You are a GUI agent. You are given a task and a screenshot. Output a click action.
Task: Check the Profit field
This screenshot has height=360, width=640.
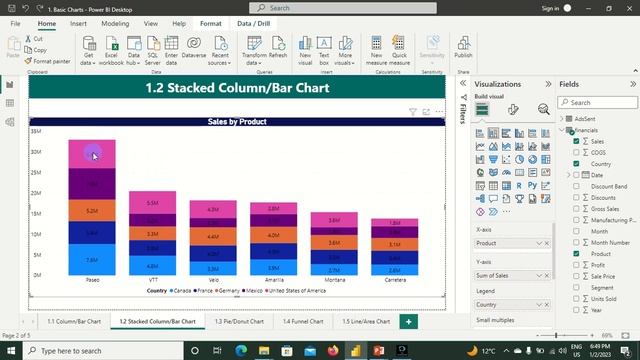[576, 265]
